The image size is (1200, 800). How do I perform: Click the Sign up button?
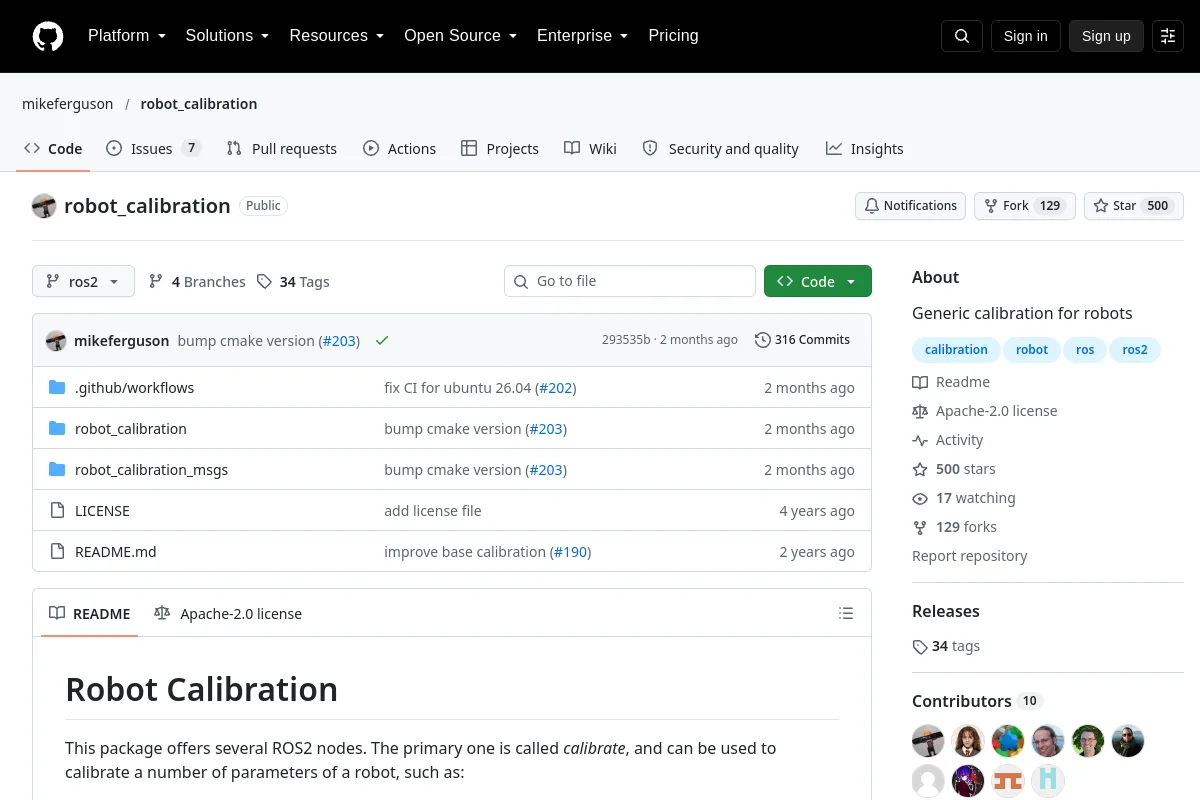click(1106, 36)
